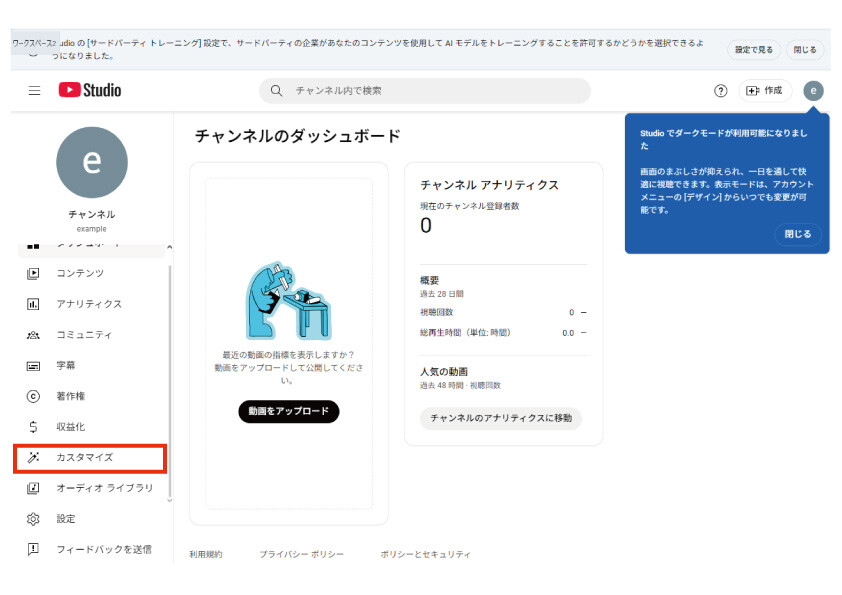This screenshot has height=595, width=842.
Task: Open Community (コミュニティ) in sidebar
Action: click(x=84, y=335)
